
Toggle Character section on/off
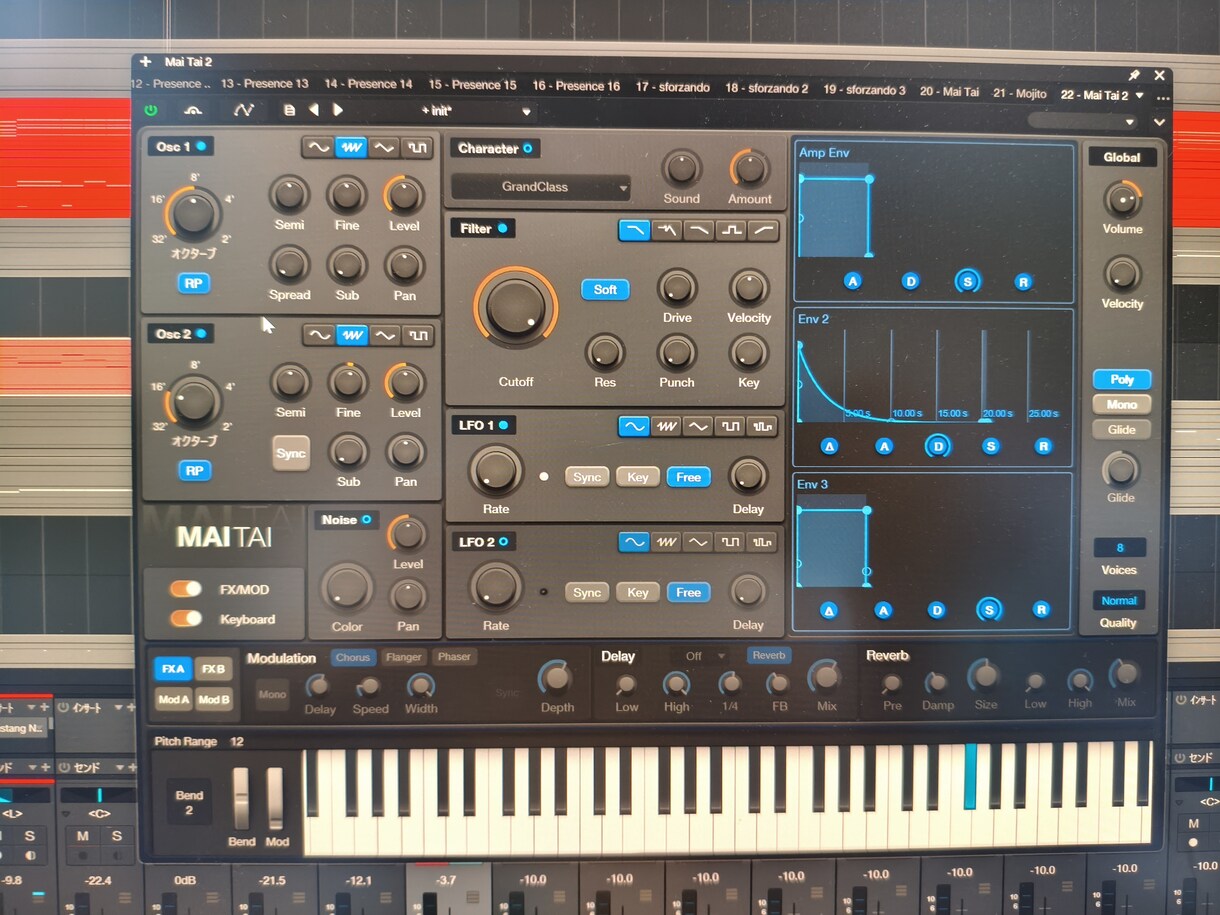click(x=528, y=148)
